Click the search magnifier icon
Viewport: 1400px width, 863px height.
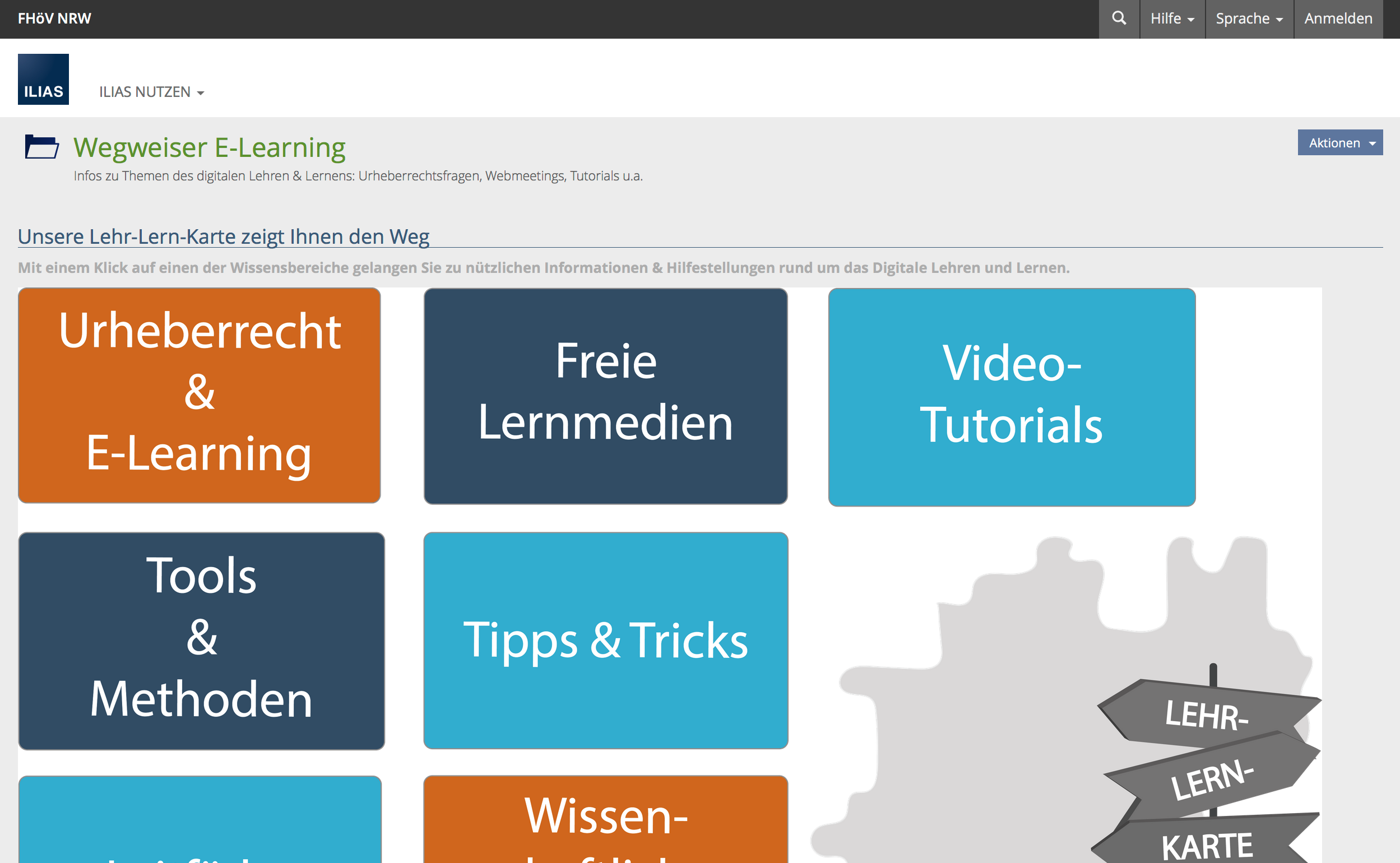[1119, 19]
